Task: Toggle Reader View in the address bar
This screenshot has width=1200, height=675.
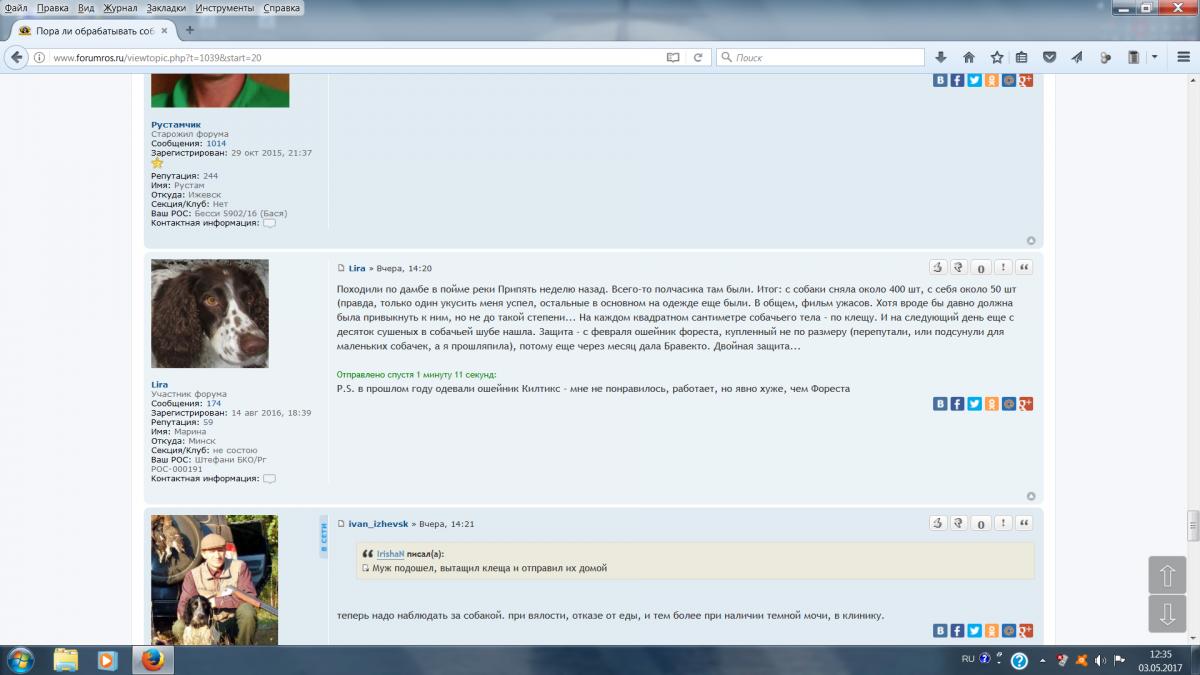Action: pyautogui.click(x=673, y=57)
